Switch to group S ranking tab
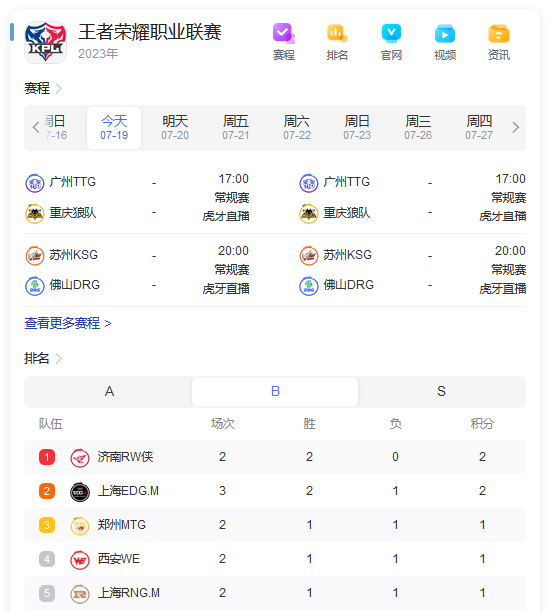Screen dimensions: 553x612 (x=441, y=391)
